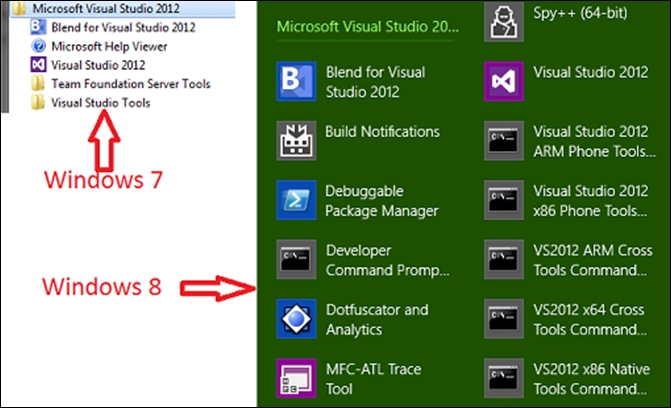Open Visual Studio 2012 ARM Phone Tools icon
This screenshot has width=671, height=408.
pyautogui.click(x=504, y=140)
